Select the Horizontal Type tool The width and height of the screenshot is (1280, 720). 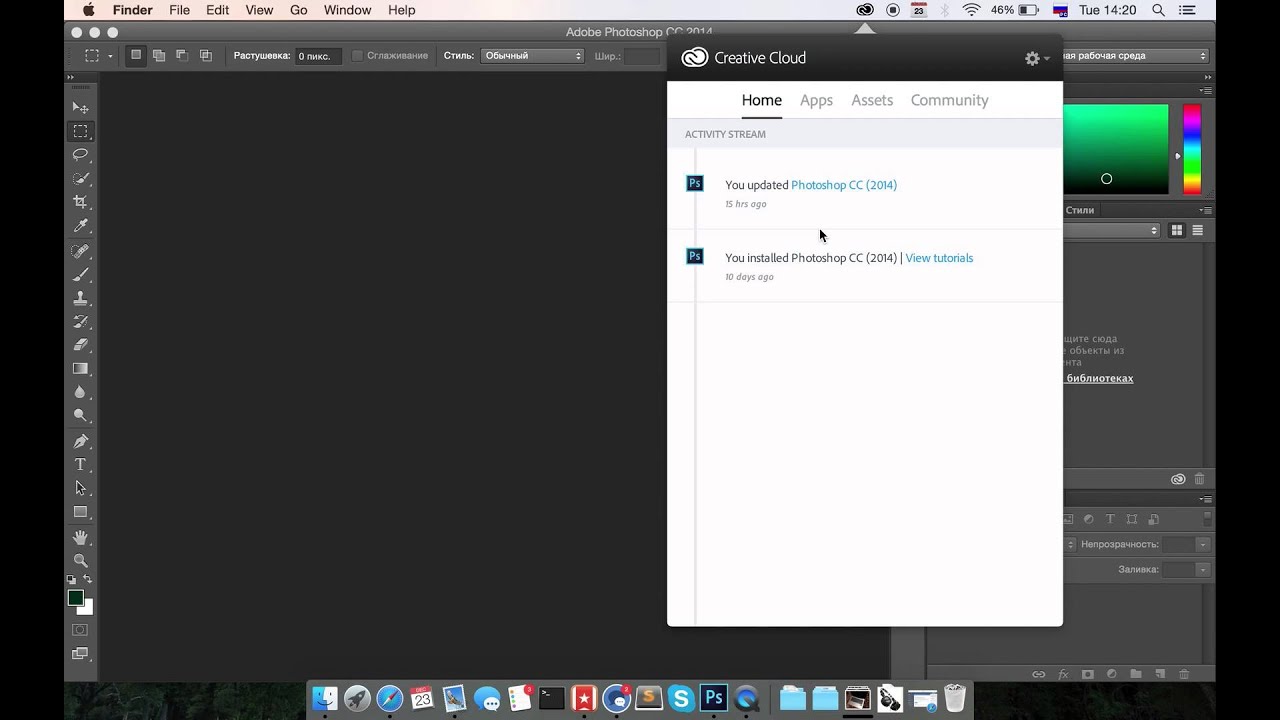click(x=81, y=465)
